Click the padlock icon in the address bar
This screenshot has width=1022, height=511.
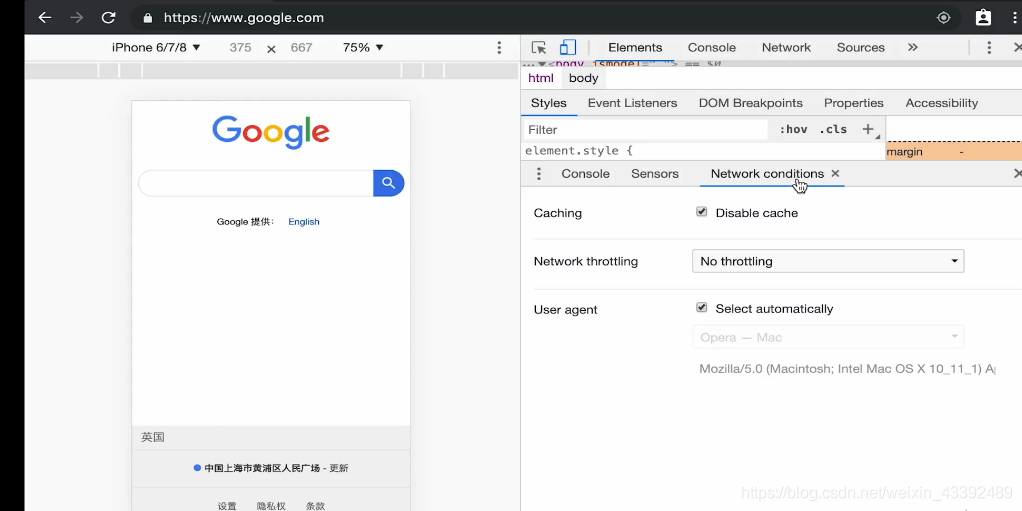pyautogui.click(x=148, y=18)
